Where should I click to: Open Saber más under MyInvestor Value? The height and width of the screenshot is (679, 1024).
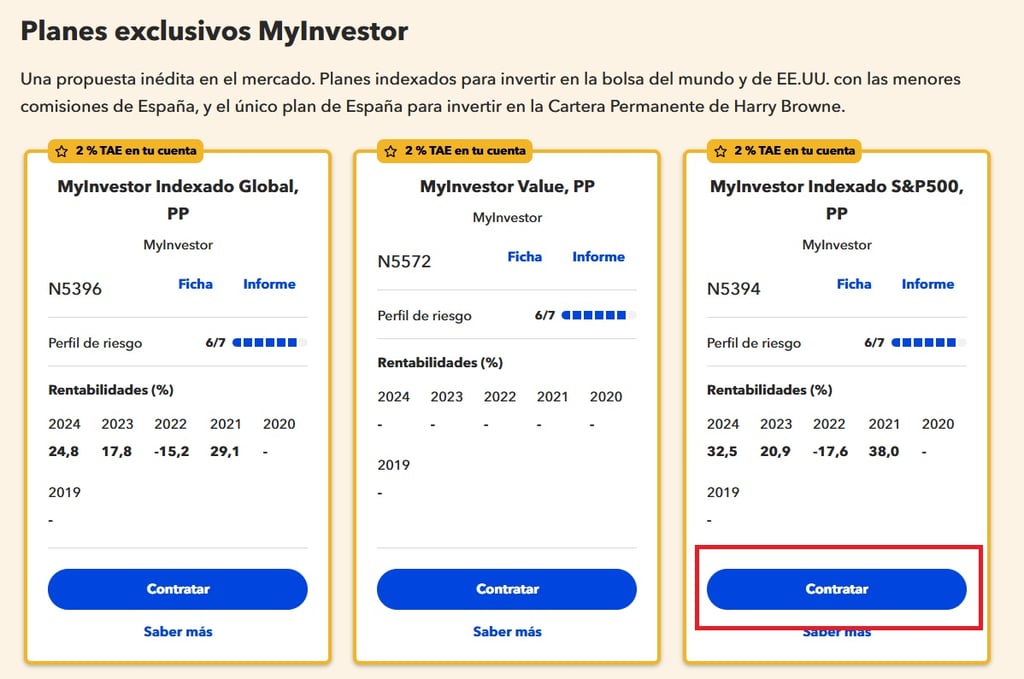click(507, 631)
